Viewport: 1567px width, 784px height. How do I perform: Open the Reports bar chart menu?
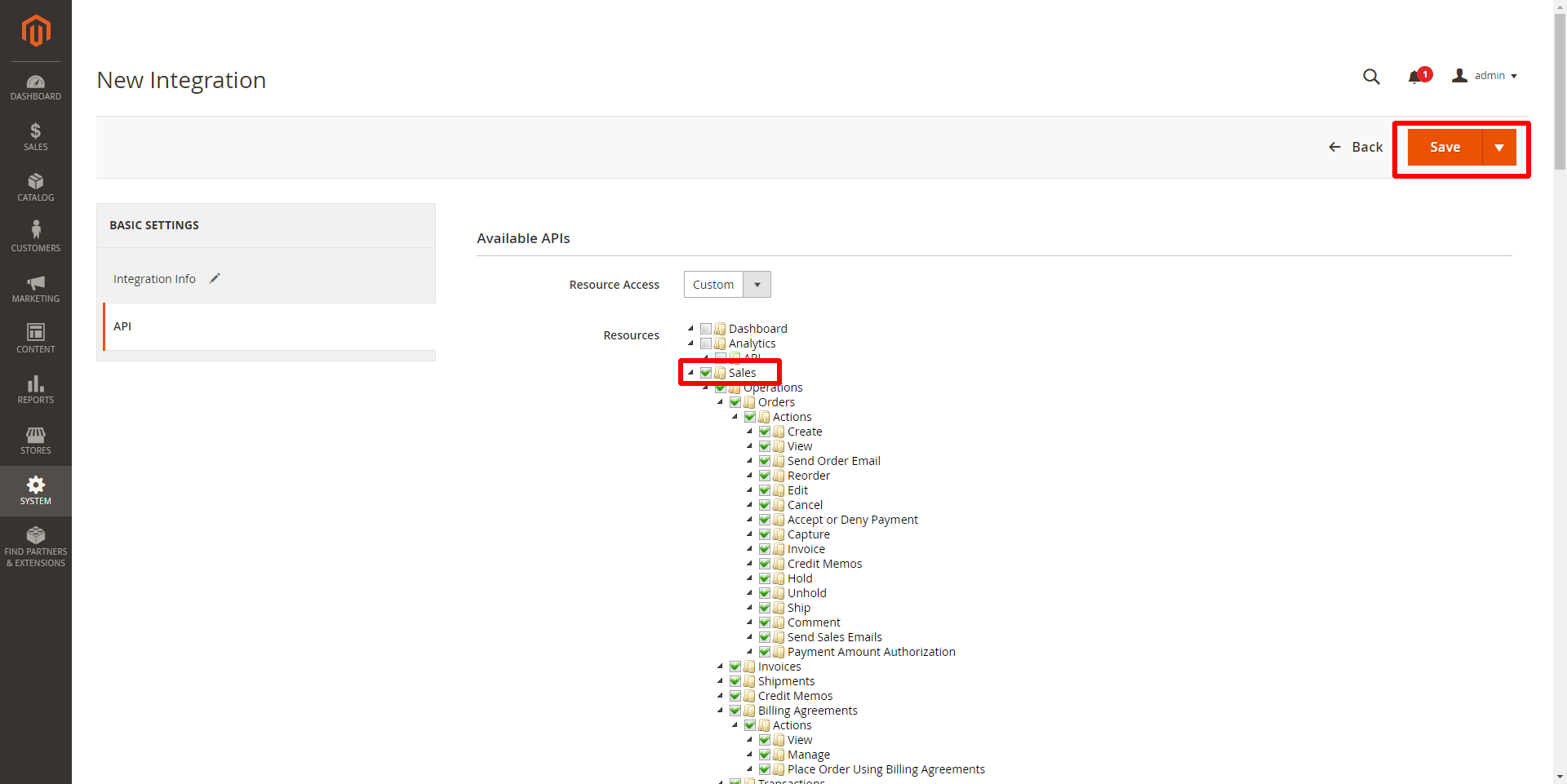click(35, 390)
